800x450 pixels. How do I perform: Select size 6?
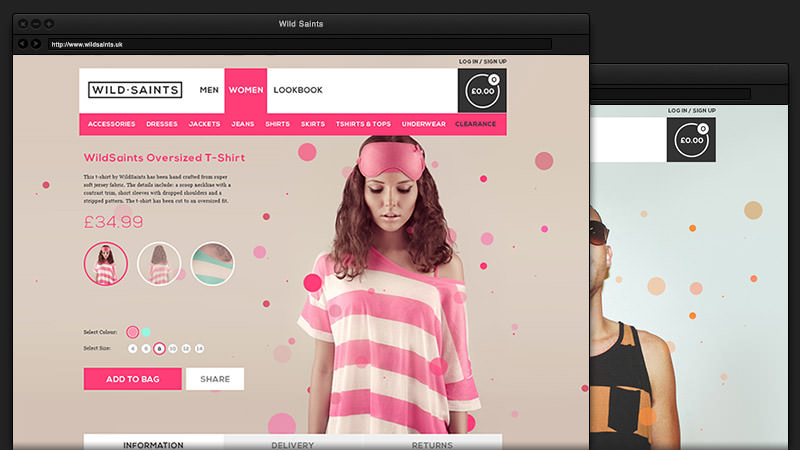pos(146,348)
